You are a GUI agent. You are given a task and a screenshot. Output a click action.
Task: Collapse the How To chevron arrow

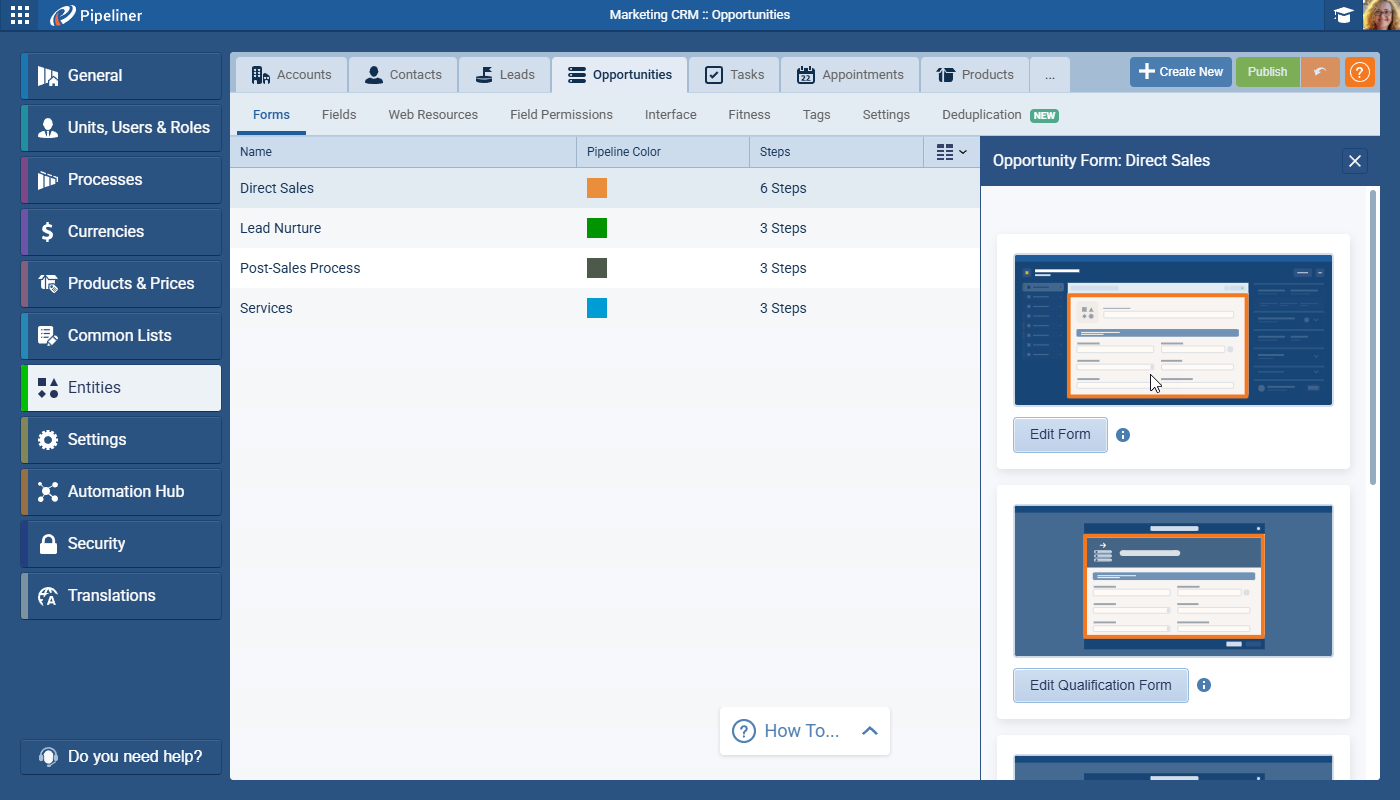point(870,731)
